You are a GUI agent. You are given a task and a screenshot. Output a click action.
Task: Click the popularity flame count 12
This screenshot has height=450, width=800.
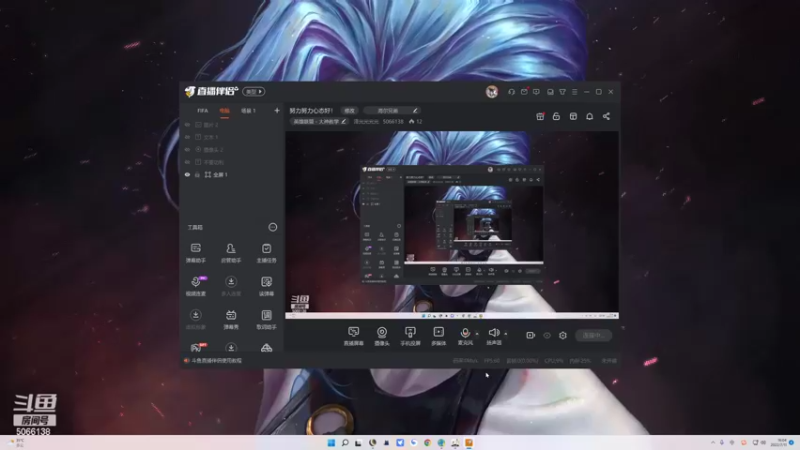[x=415, y=121]
